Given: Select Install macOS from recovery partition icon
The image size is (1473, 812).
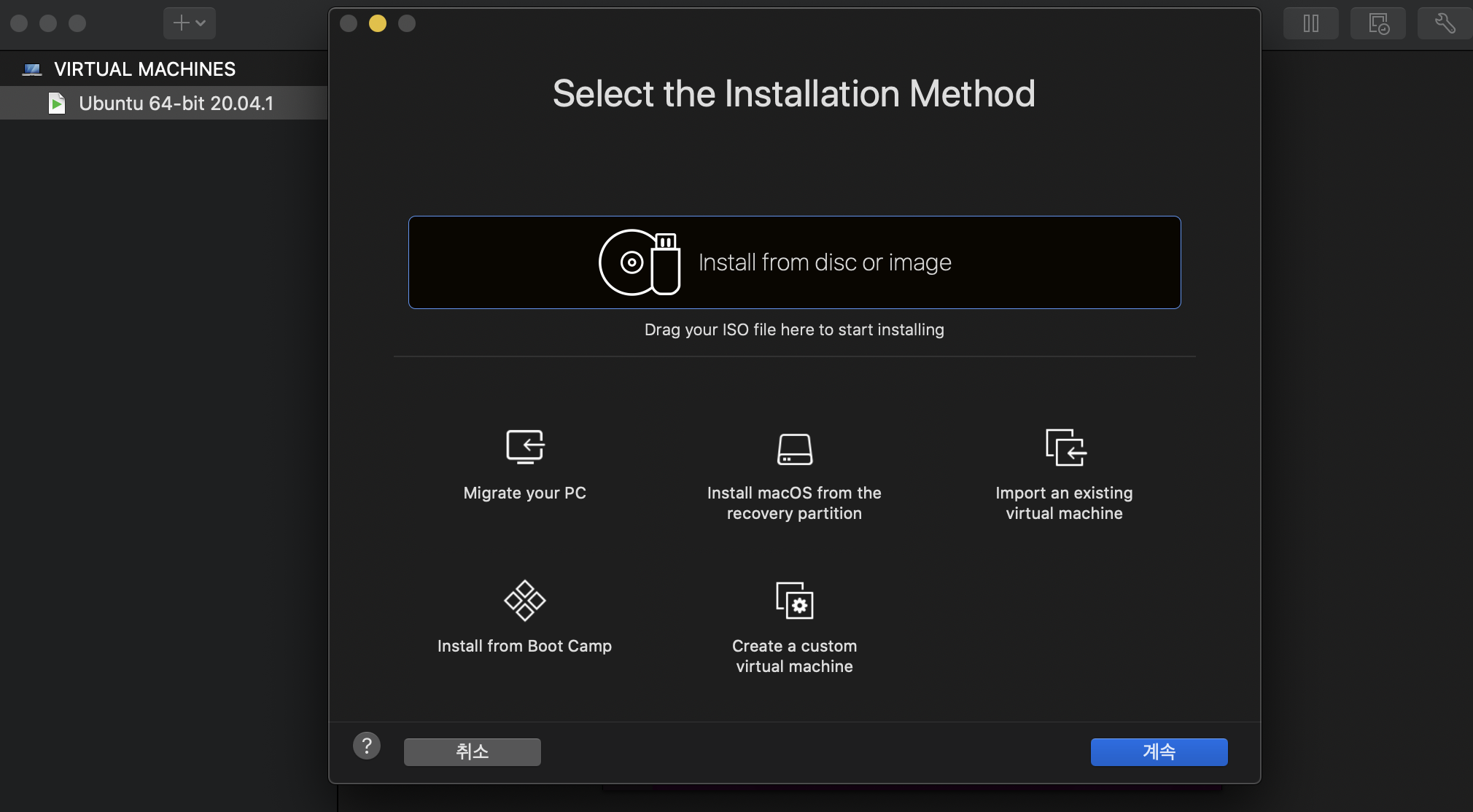Looking at the screenshot, I should 794,448.
